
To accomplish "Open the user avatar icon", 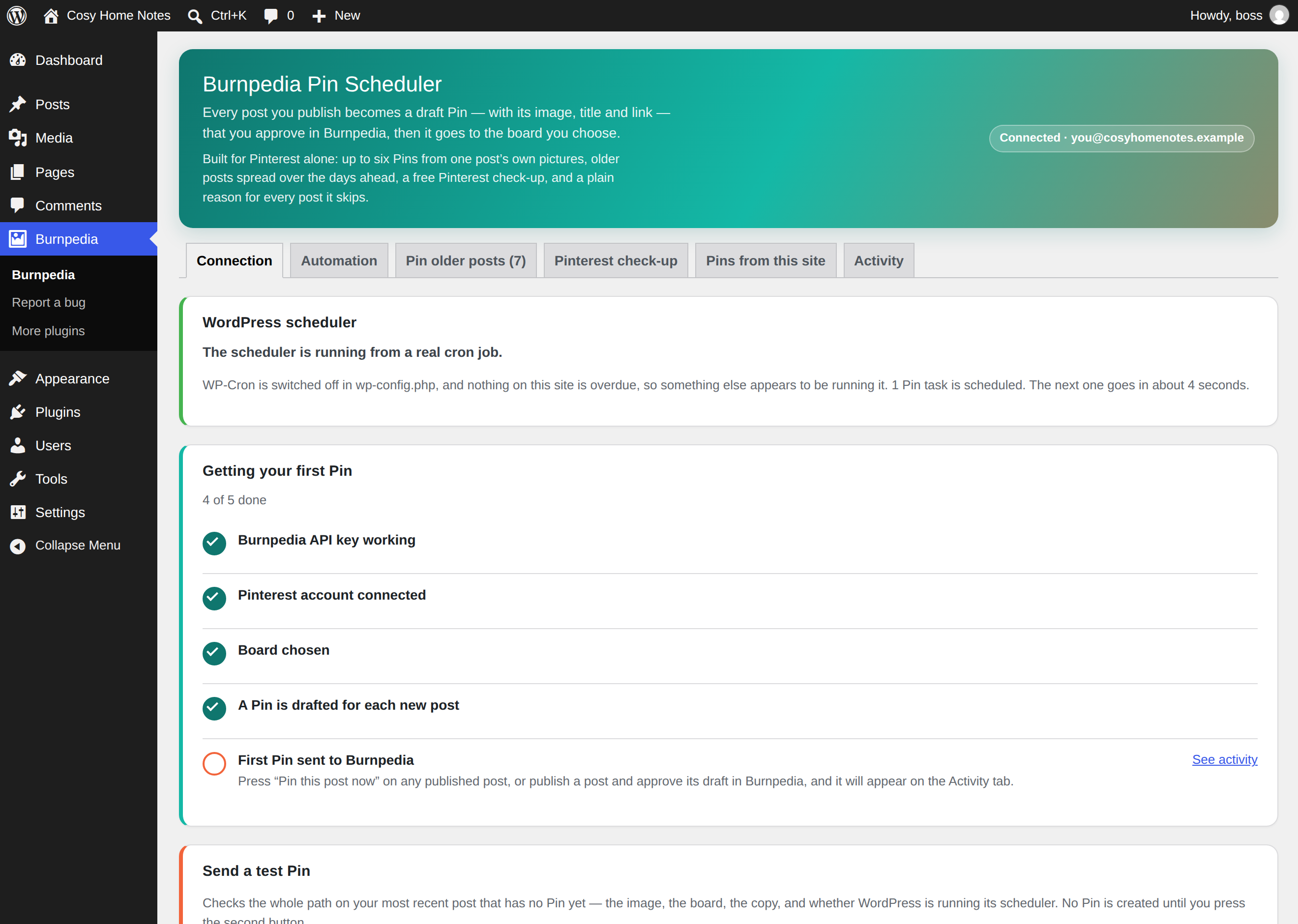I will (1279, 15).
